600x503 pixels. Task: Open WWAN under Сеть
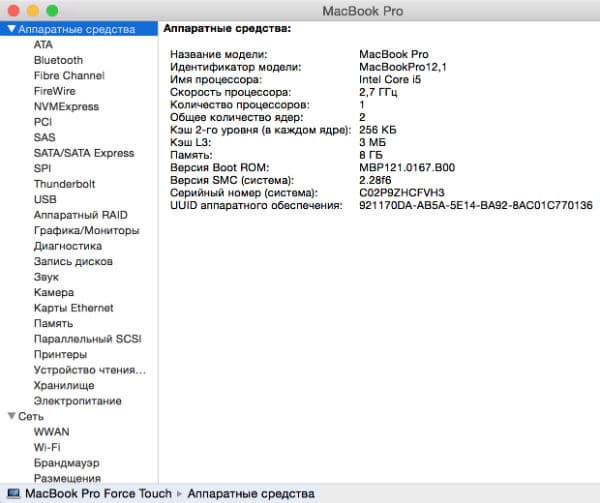pos(52,432)
